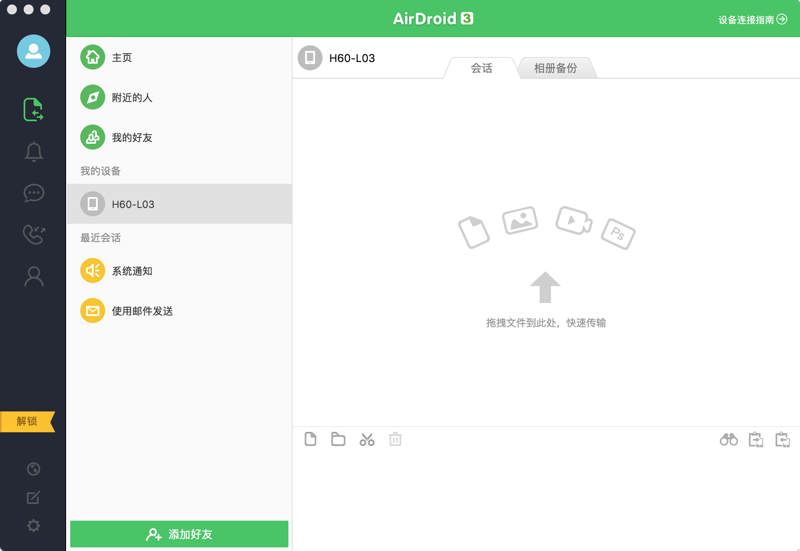Click the H60-L03 device icon in header
The height and width of the screenshot is (551, 800).
[310, 58]
